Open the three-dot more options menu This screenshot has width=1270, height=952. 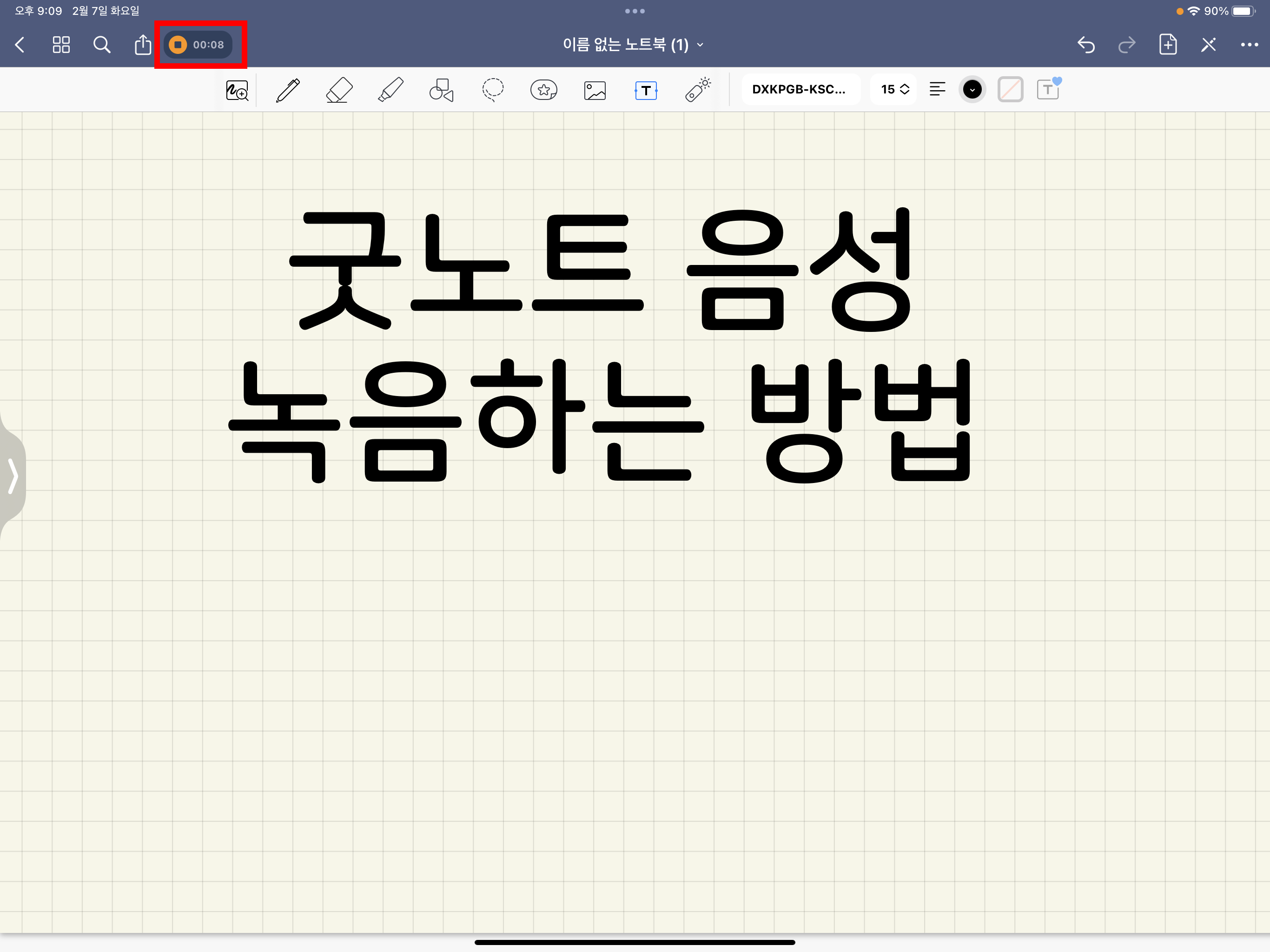(1249, 45)
